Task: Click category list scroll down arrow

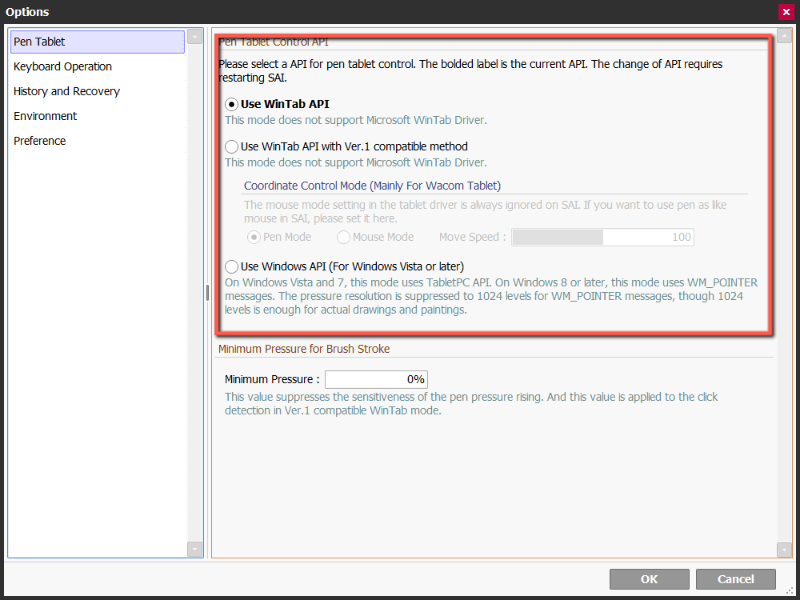Action: 194,549
